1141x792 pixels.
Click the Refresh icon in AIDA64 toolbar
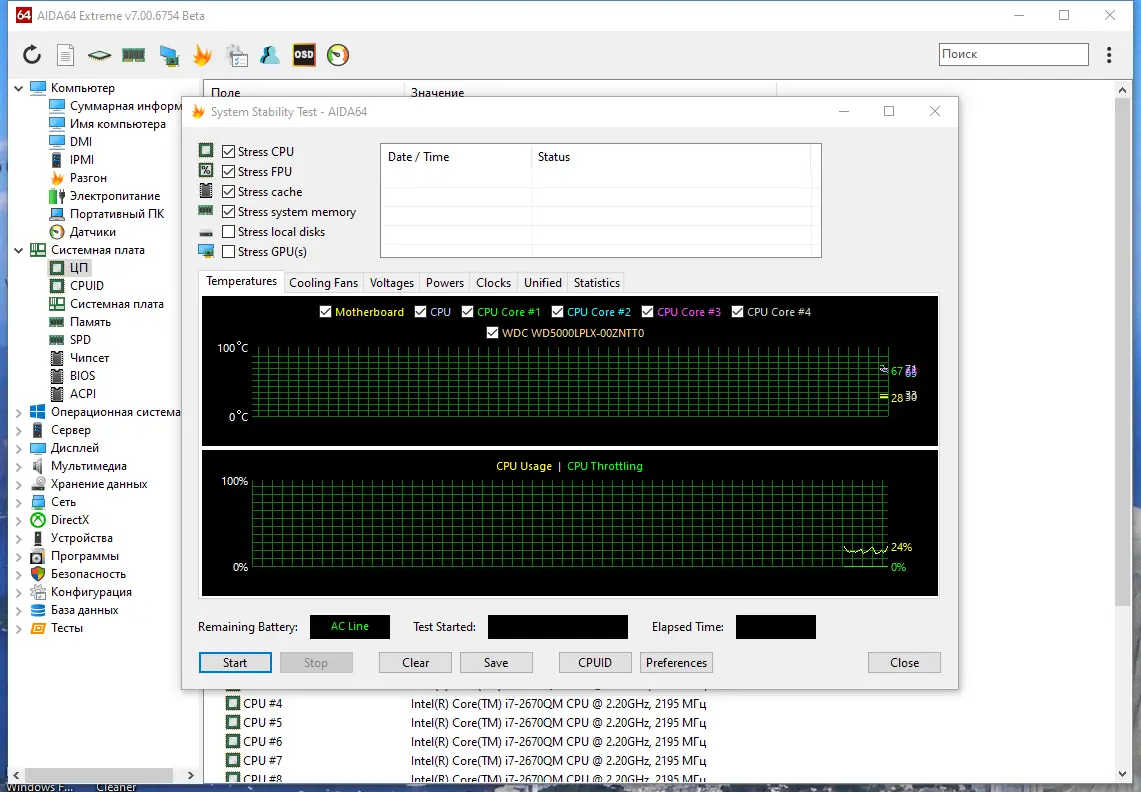point(31,55)
